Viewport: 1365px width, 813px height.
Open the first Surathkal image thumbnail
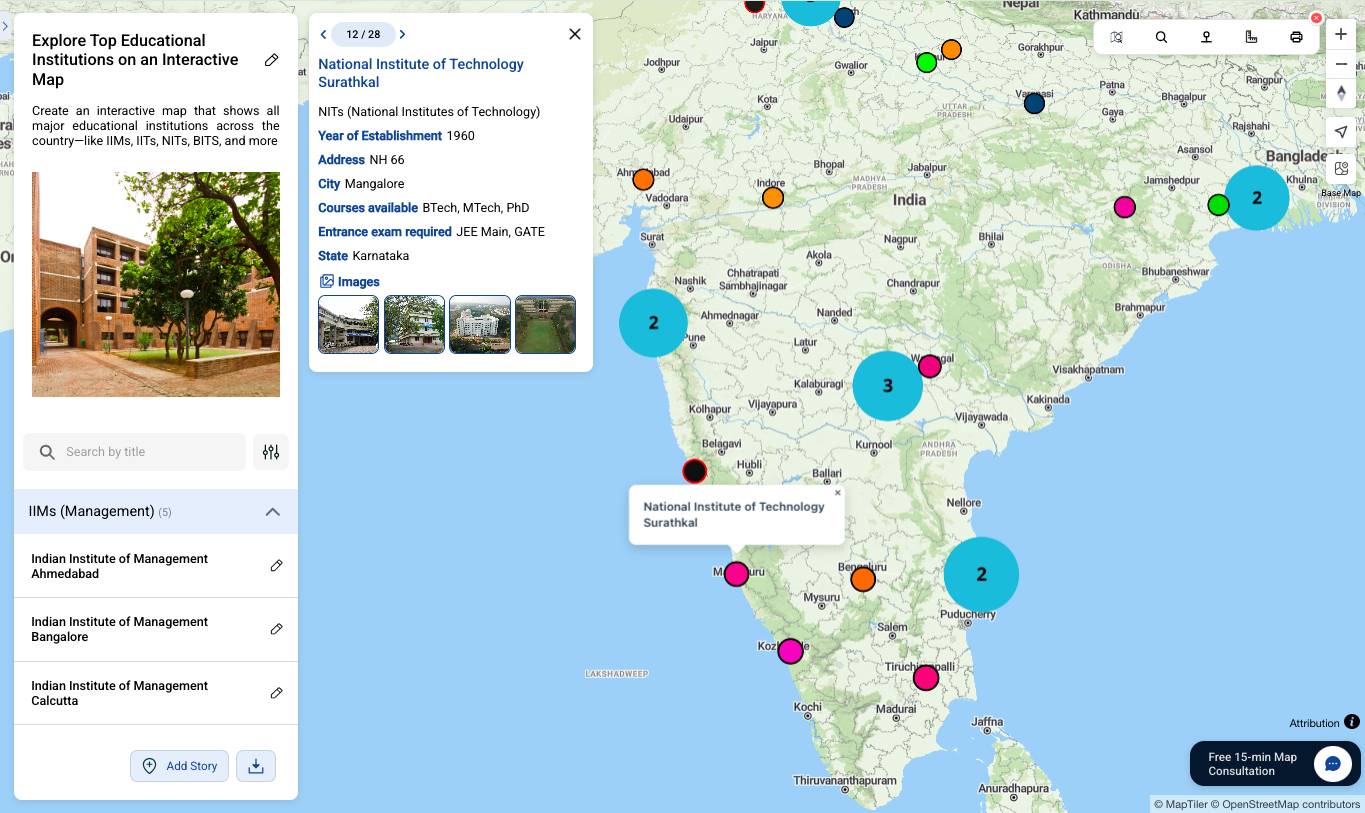pos(348,324)
